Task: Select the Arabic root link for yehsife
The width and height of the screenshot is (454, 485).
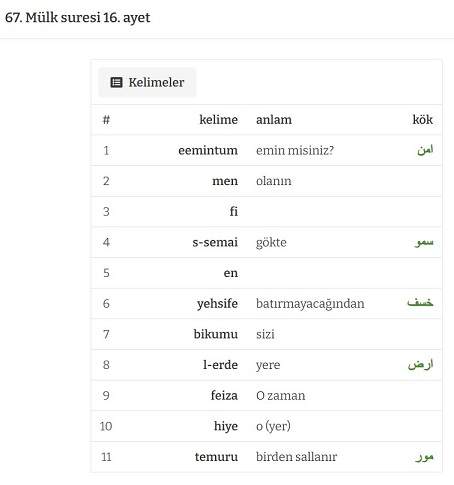Action: point(420,302)
